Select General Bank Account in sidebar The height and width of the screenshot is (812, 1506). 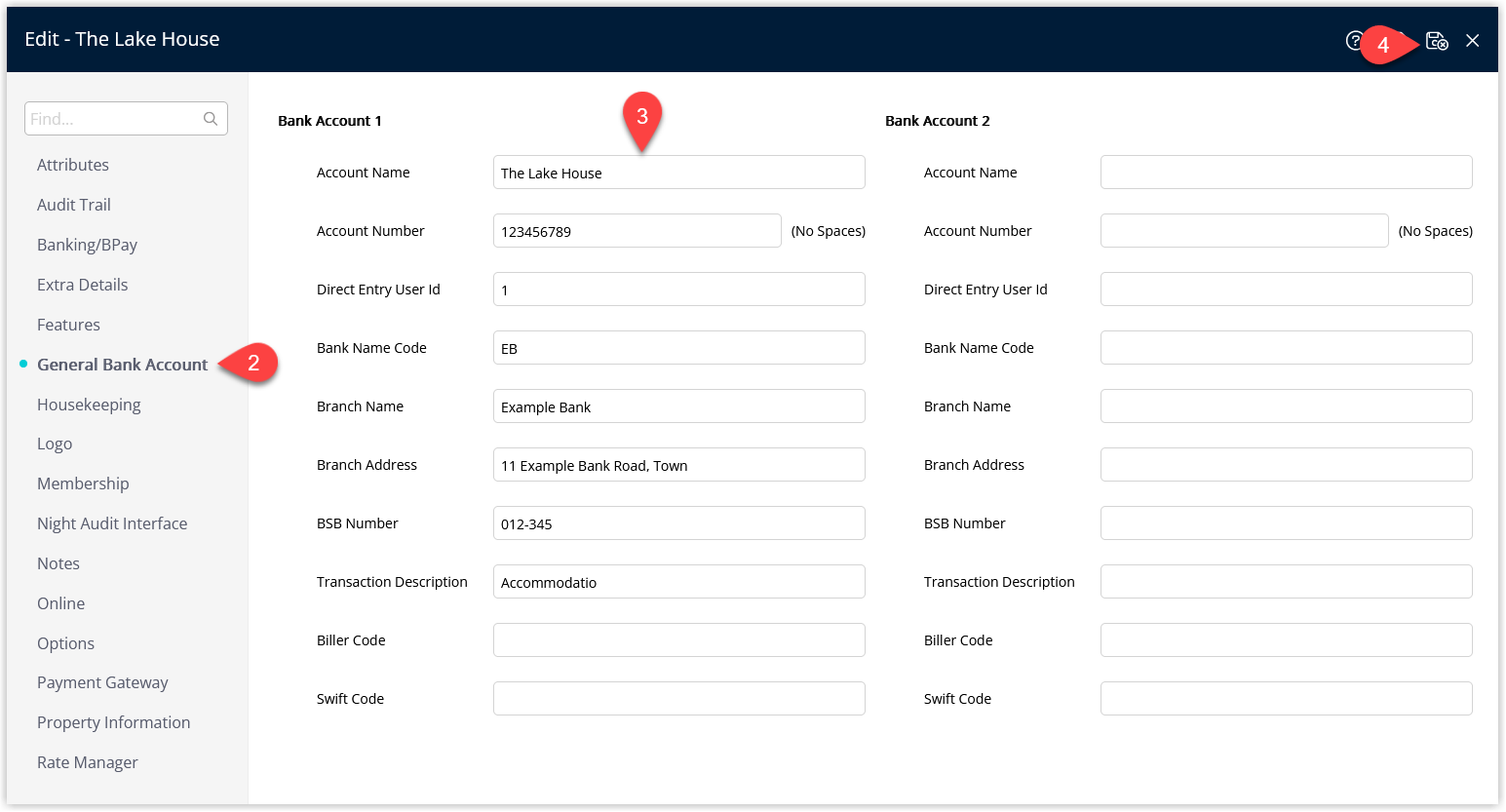(x=122, y=365)
